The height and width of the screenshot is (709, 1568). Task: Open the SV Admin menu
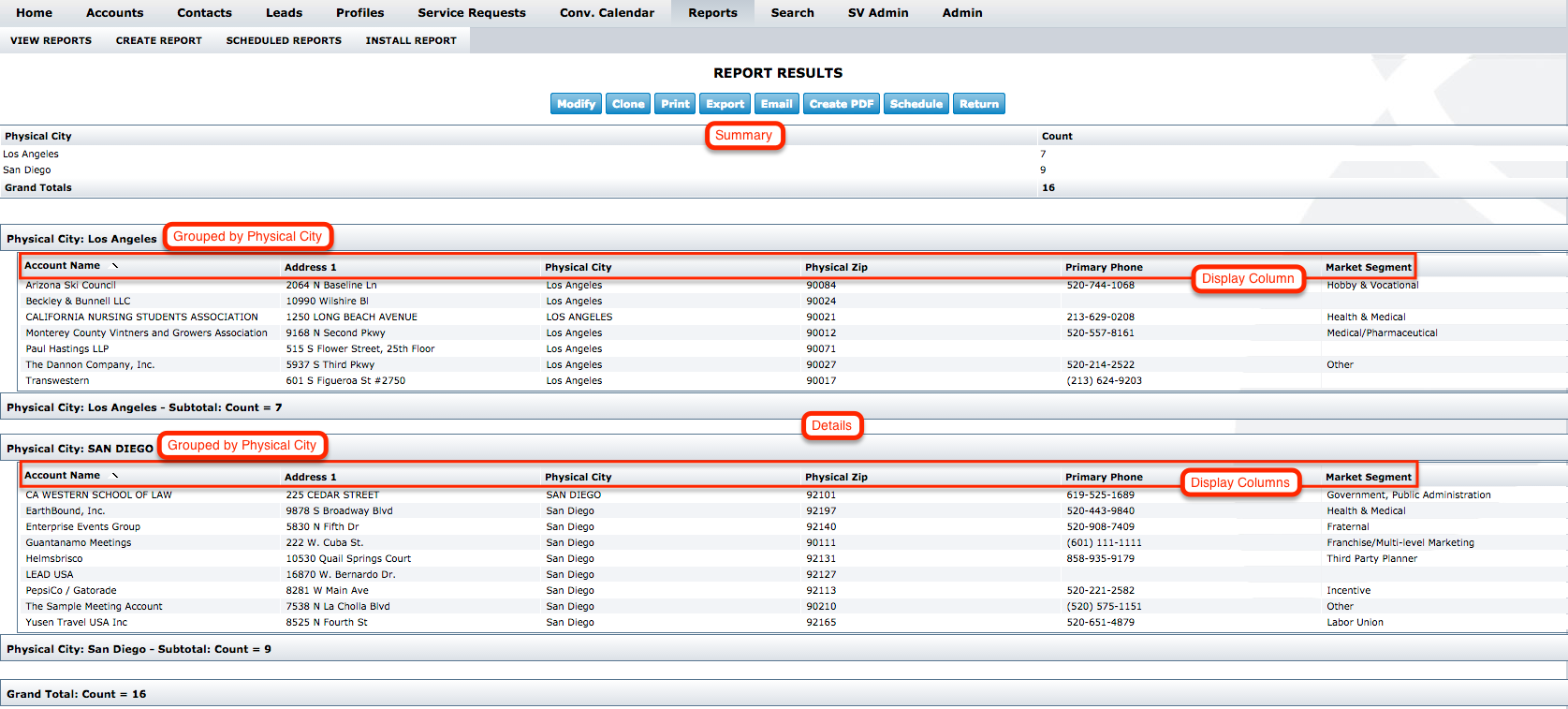point(878,13)
